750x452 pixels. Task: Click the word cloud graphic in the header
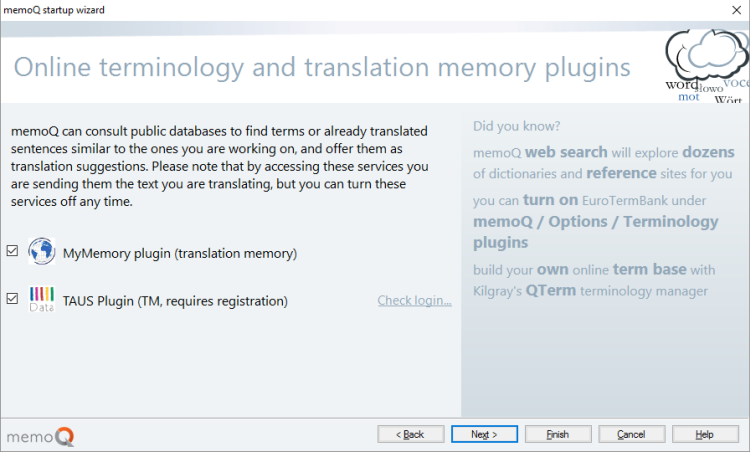[707, 66]
